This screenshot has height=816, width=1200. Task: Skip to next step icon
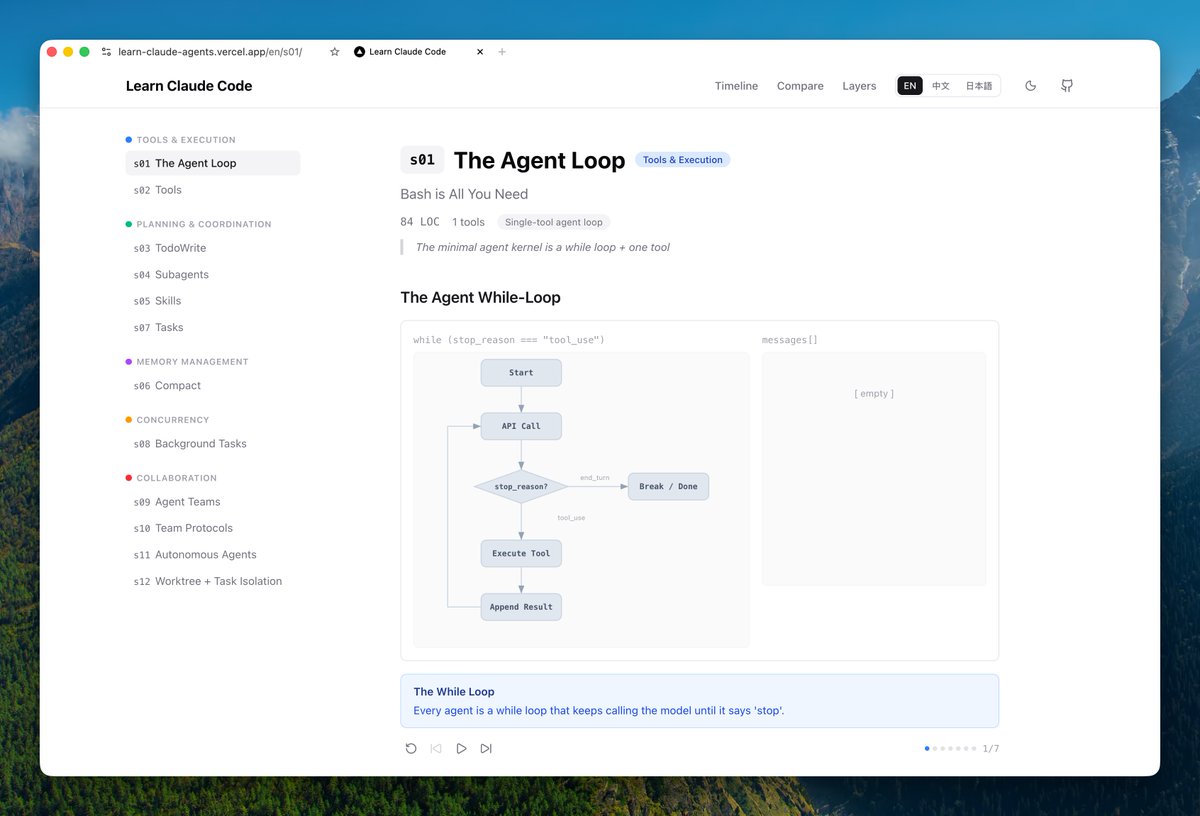(486, 748)
